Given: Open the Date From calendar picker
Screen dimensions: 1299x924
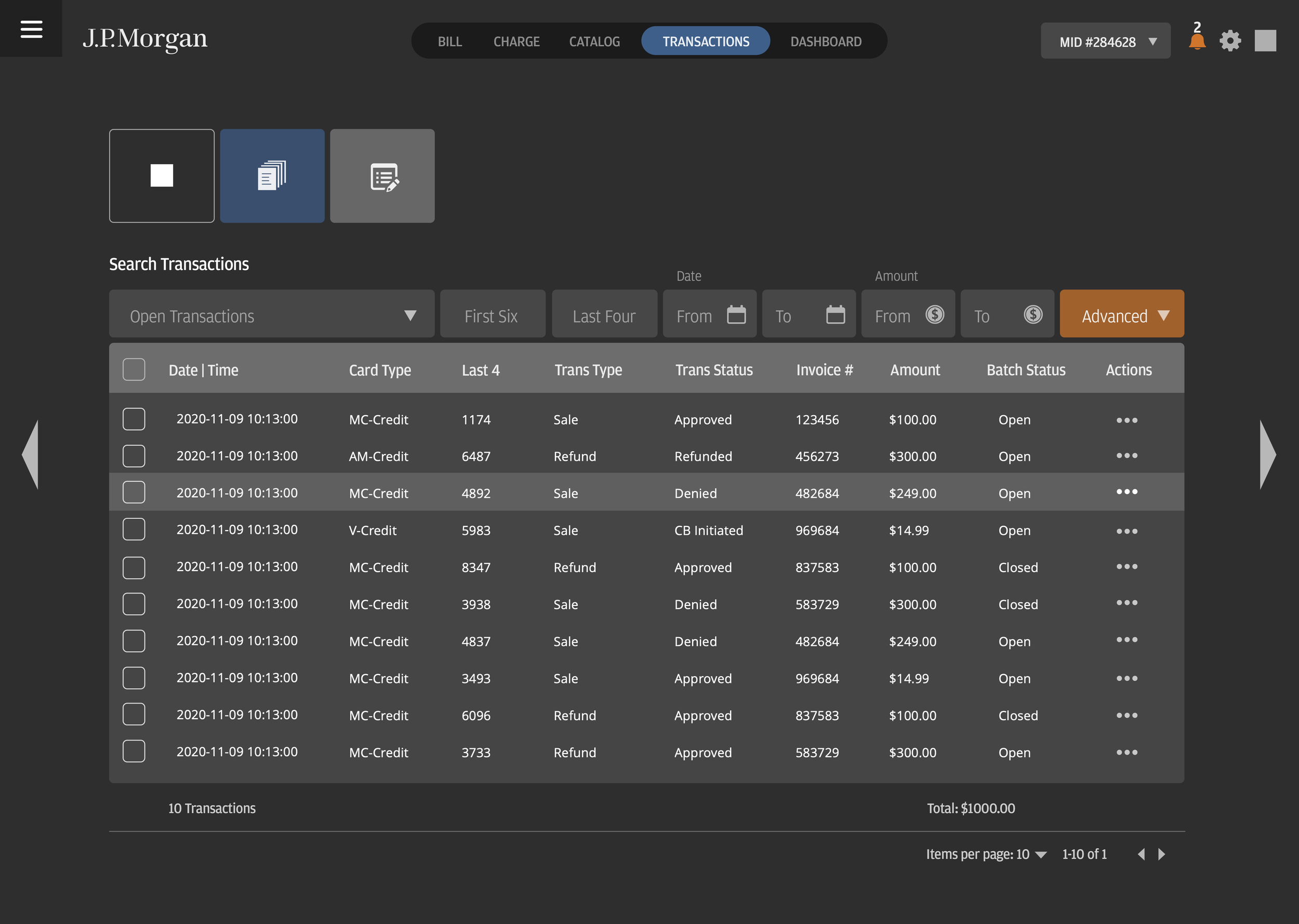Looking at the screenshot, I should pos(736,313).
